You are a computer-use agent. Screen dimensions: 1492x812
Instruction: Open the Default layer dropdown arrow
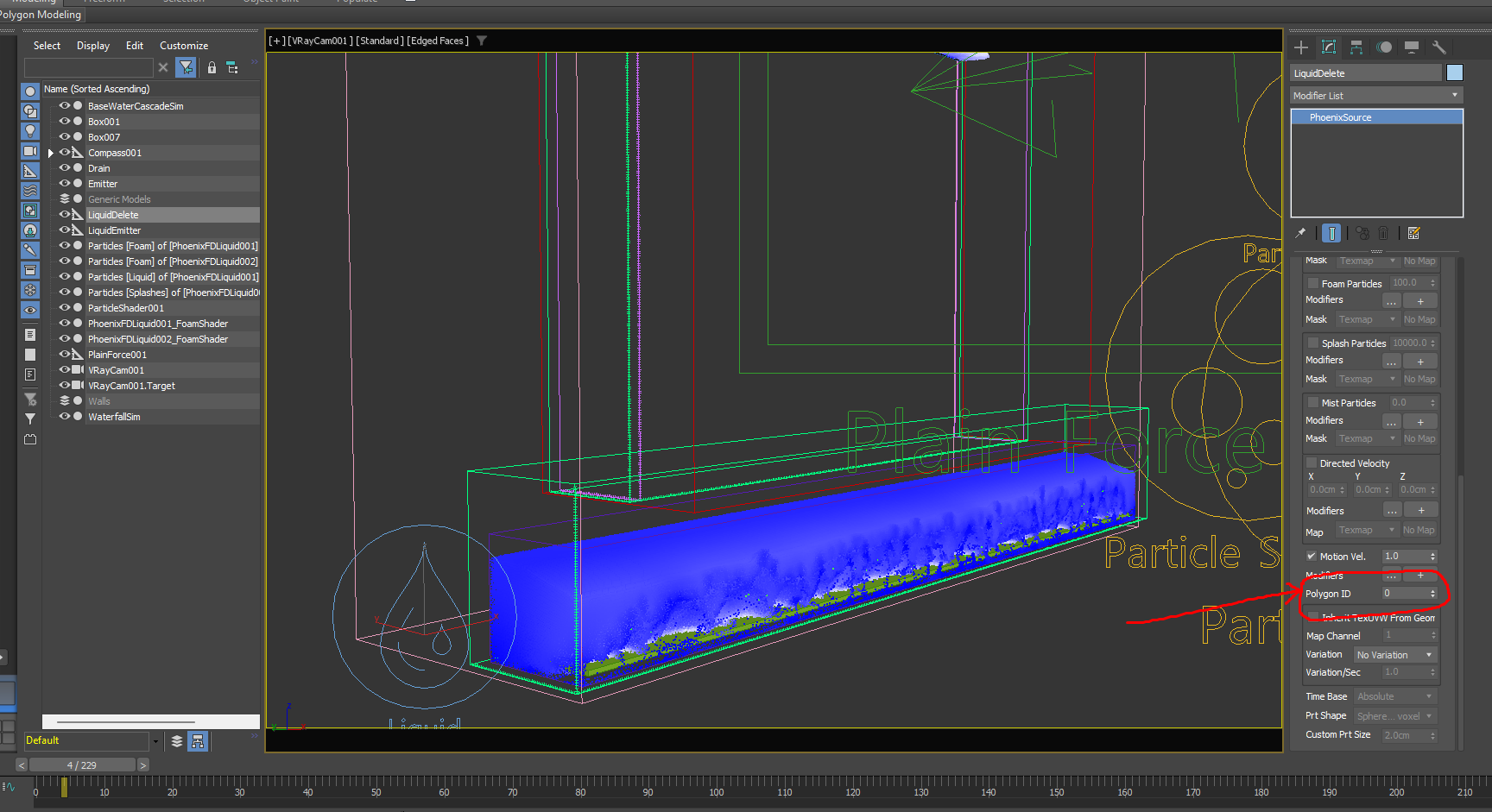tap(155, 741)
